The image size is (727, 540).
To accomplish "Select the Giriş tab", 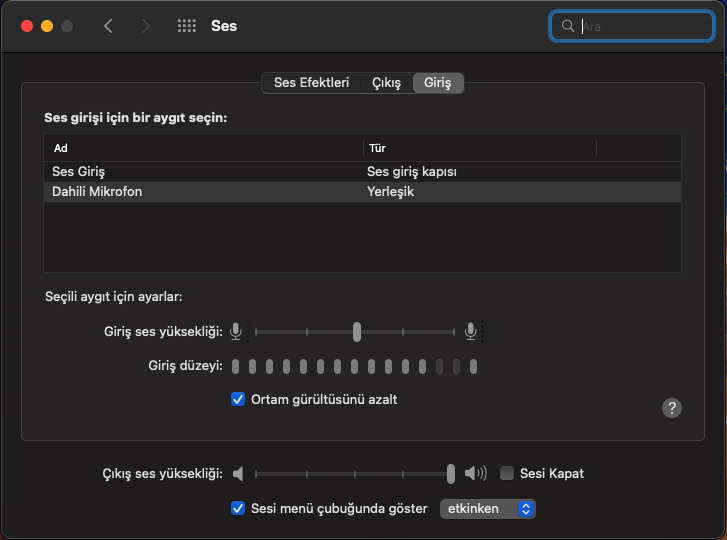I will click(437, 83).
